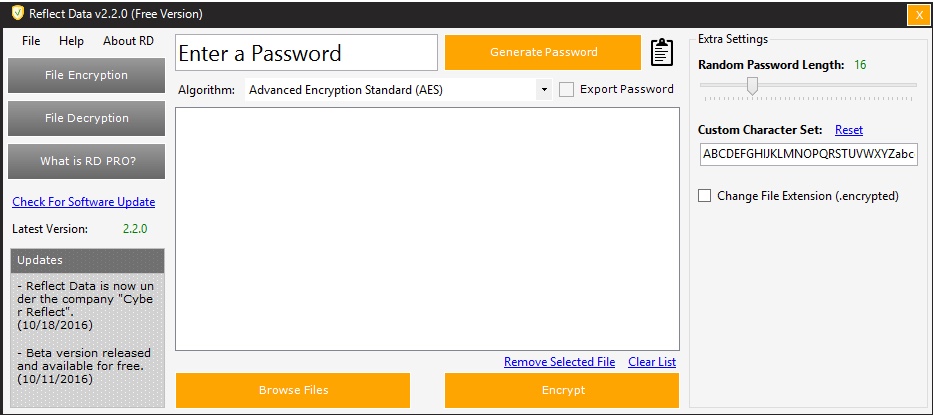The width and height of the screenshot is (933, 415).
Task: Click the Generate Password button
Action: click(x=543, y=52)
